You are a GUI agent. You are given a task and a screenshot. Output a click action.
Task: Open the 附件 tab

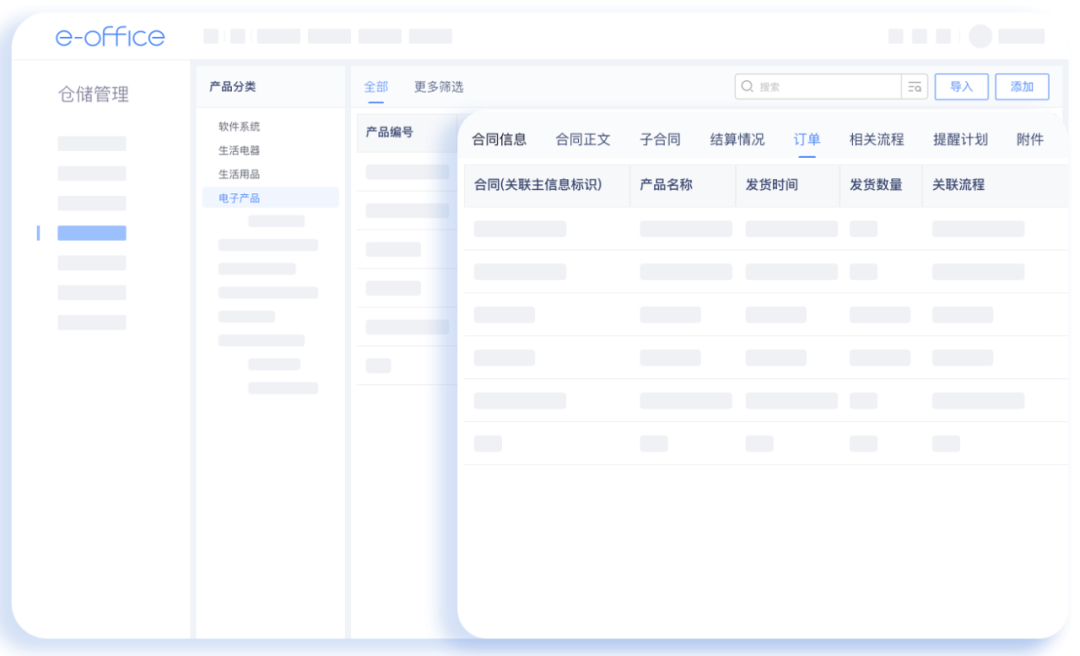[x=1030, y=139]
